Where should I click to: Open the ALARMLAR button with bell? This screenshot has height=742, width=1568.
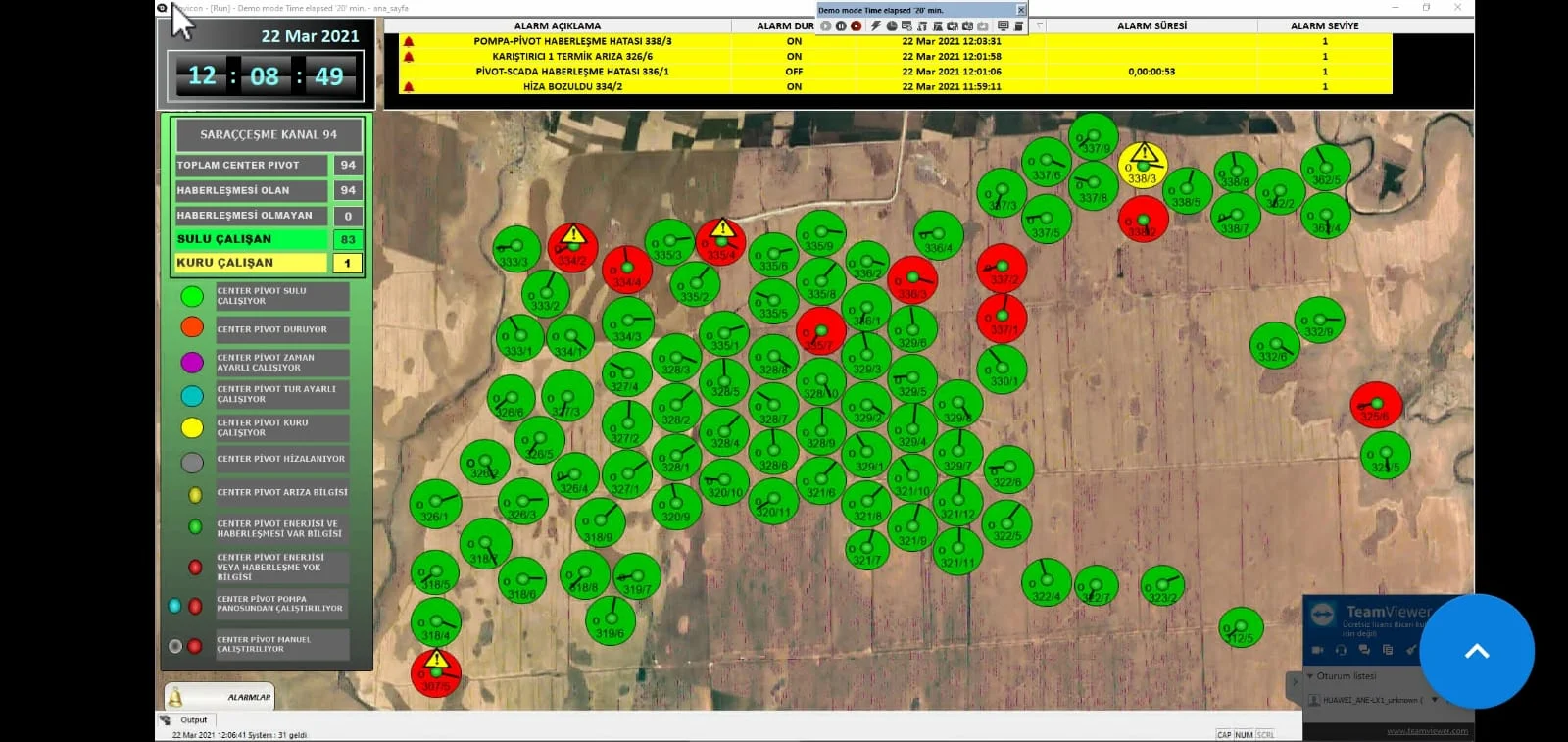click(220, 697)
